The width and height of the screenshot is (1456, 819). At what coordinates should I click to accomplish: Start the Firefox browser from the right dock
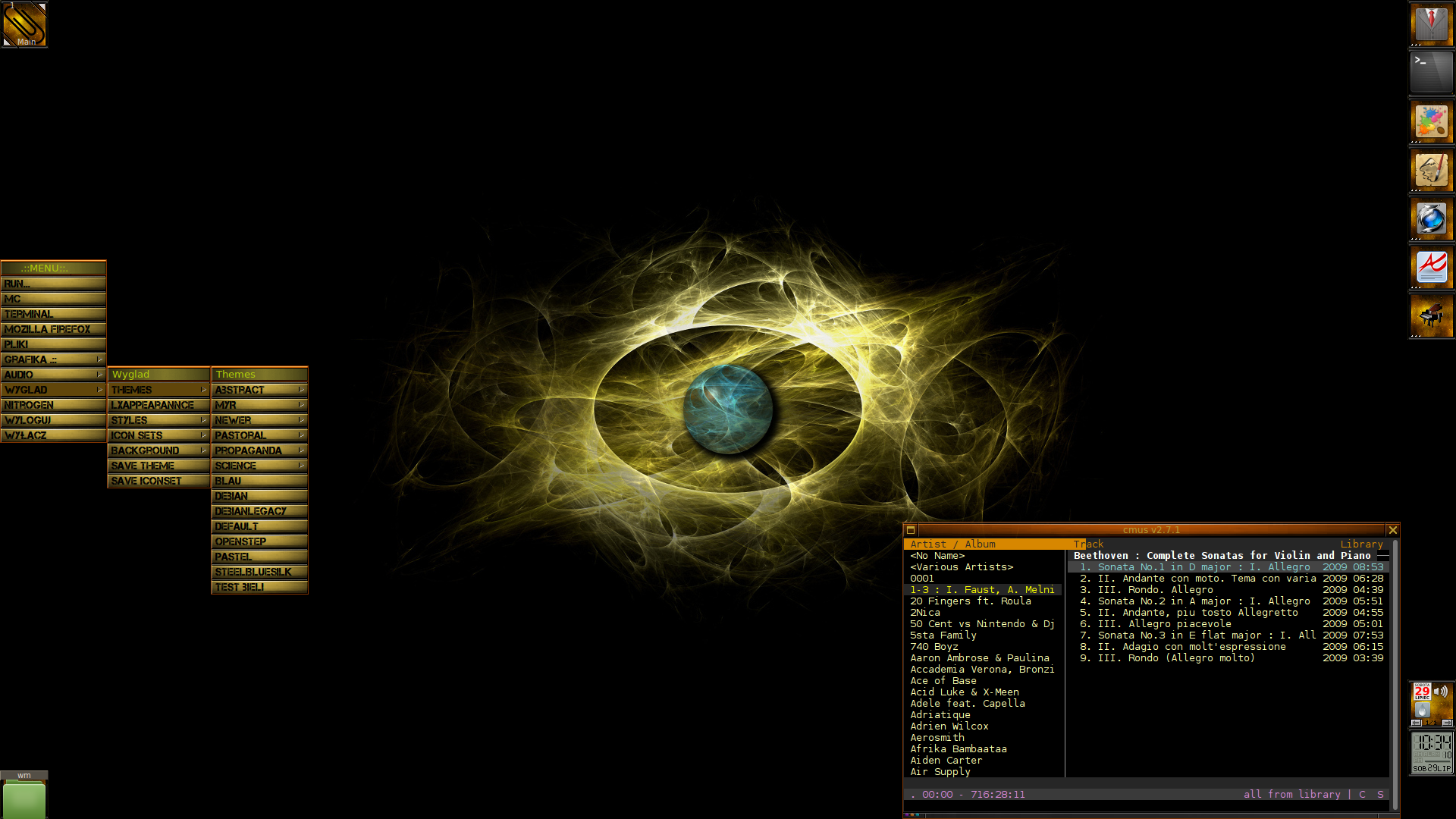click(x=1430, y=219)
